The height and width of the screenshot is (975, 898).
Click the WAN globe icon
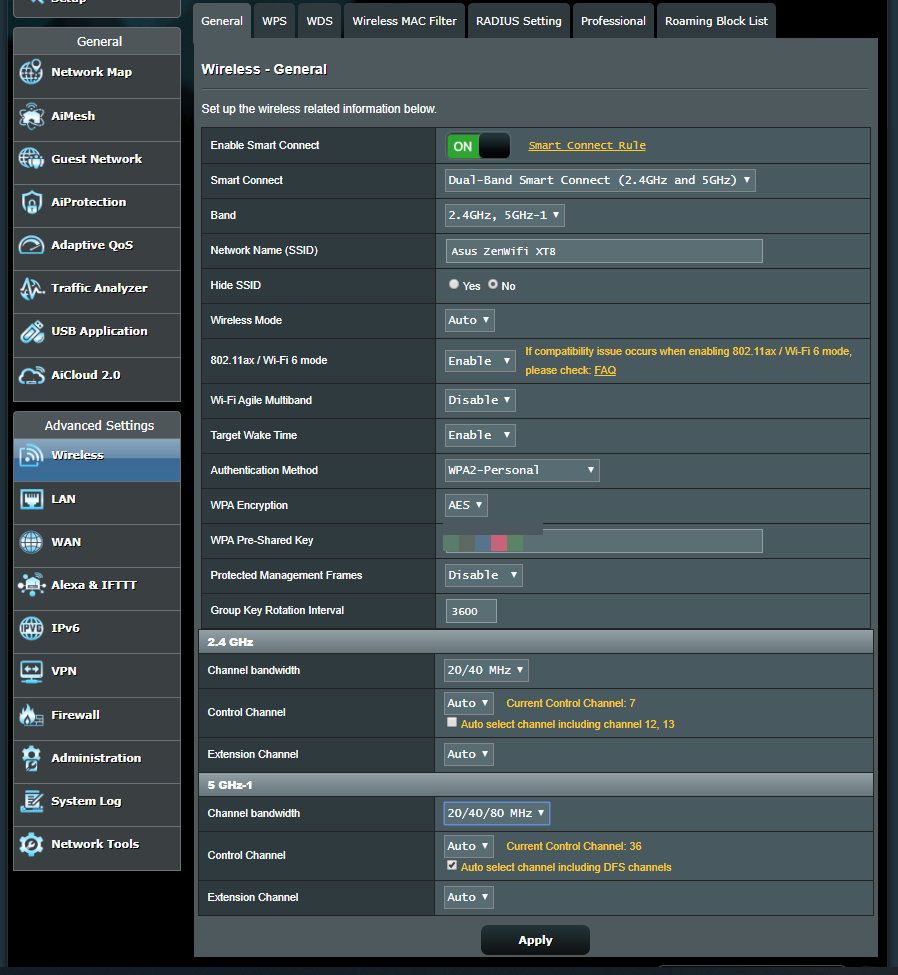click(x=31, y=542)
